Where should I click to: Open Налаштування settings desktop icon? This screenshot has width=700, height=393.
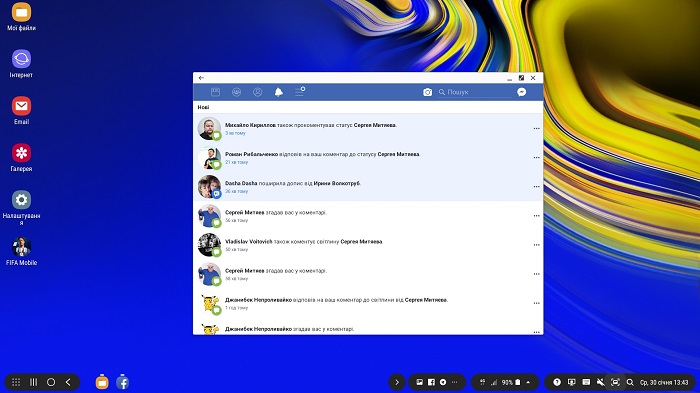(21, 208)
